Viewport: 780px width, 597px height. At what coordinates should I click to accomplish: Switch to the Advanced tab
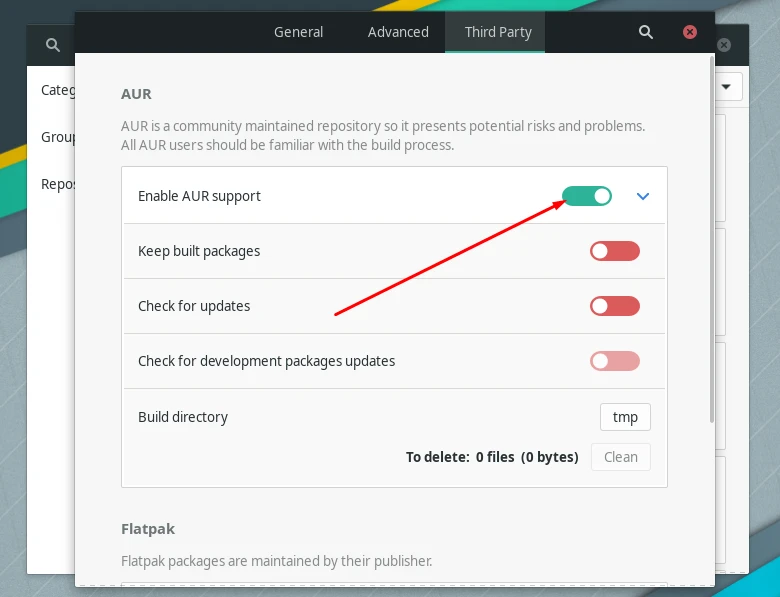[x=398, y=32]
